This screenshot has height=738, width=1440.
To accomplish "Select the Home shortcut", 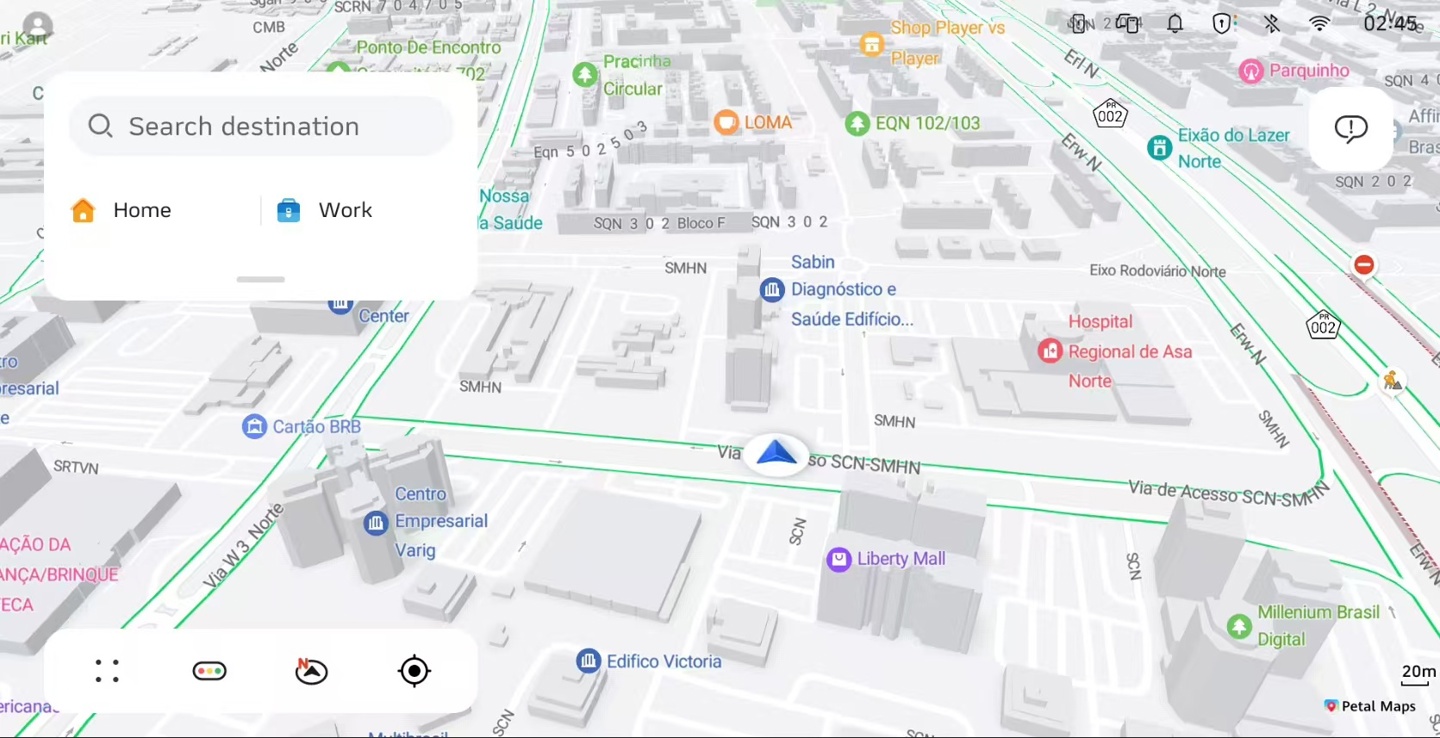I will coord(121,210).
